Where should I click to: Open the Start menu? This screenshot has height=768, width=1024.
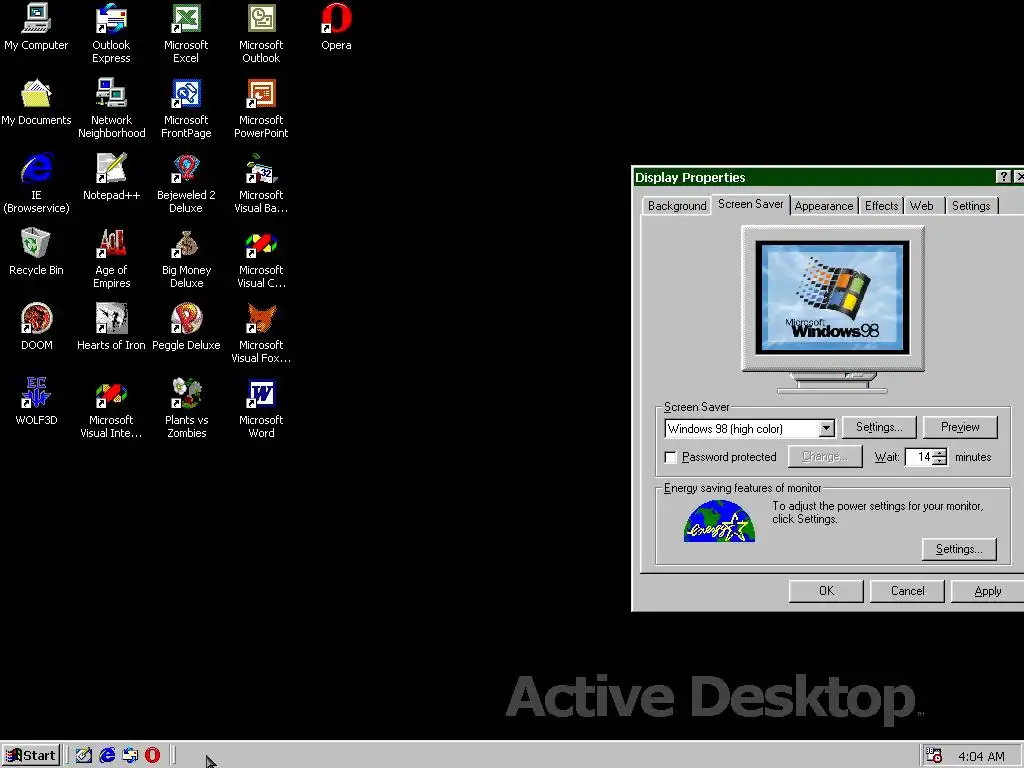pyautogui.click(x=31, y=756)
